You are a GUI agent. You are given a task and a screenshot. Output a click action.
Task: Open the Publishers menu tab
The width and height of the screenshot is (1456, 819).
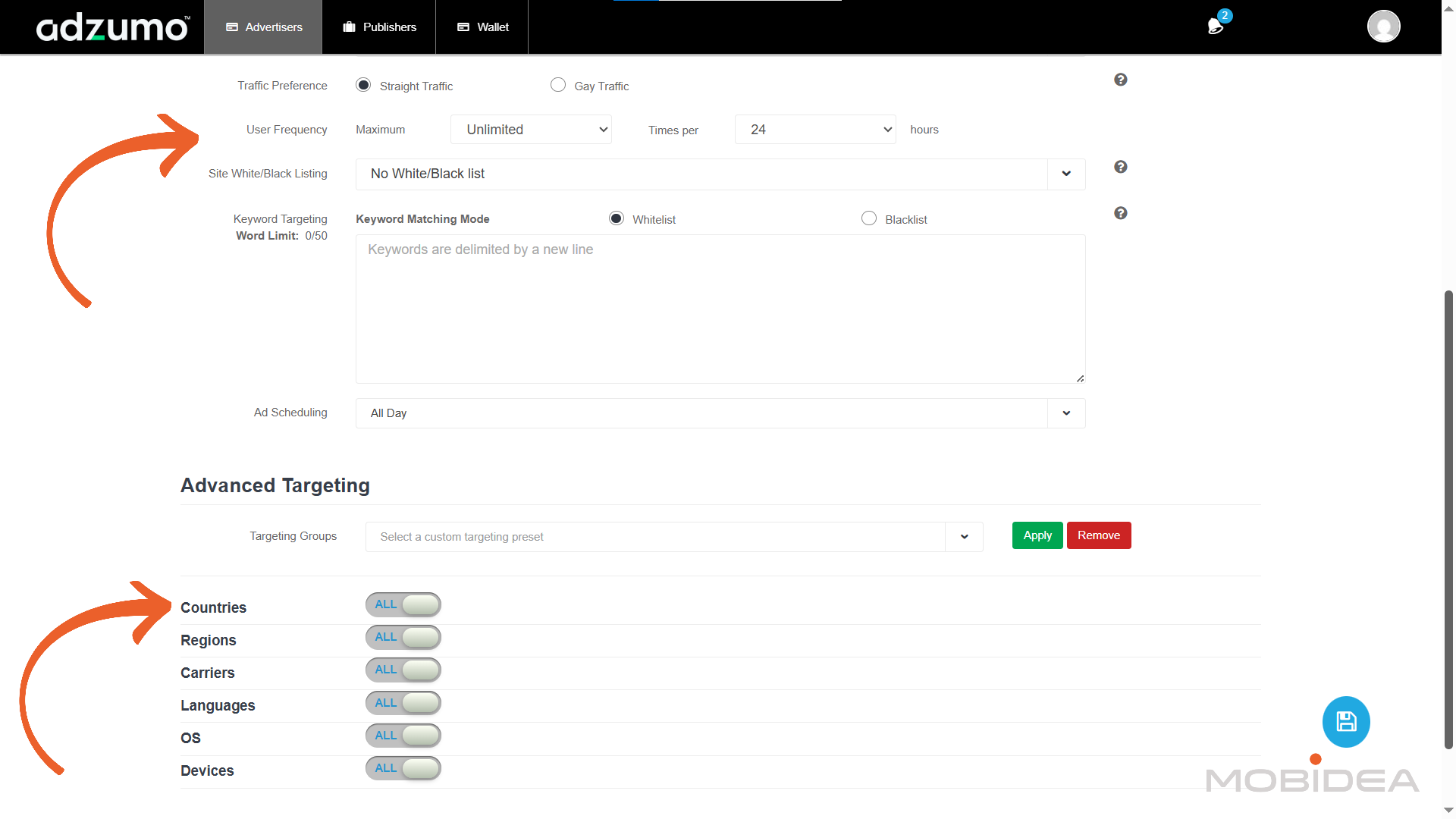[x=379, y=27]
